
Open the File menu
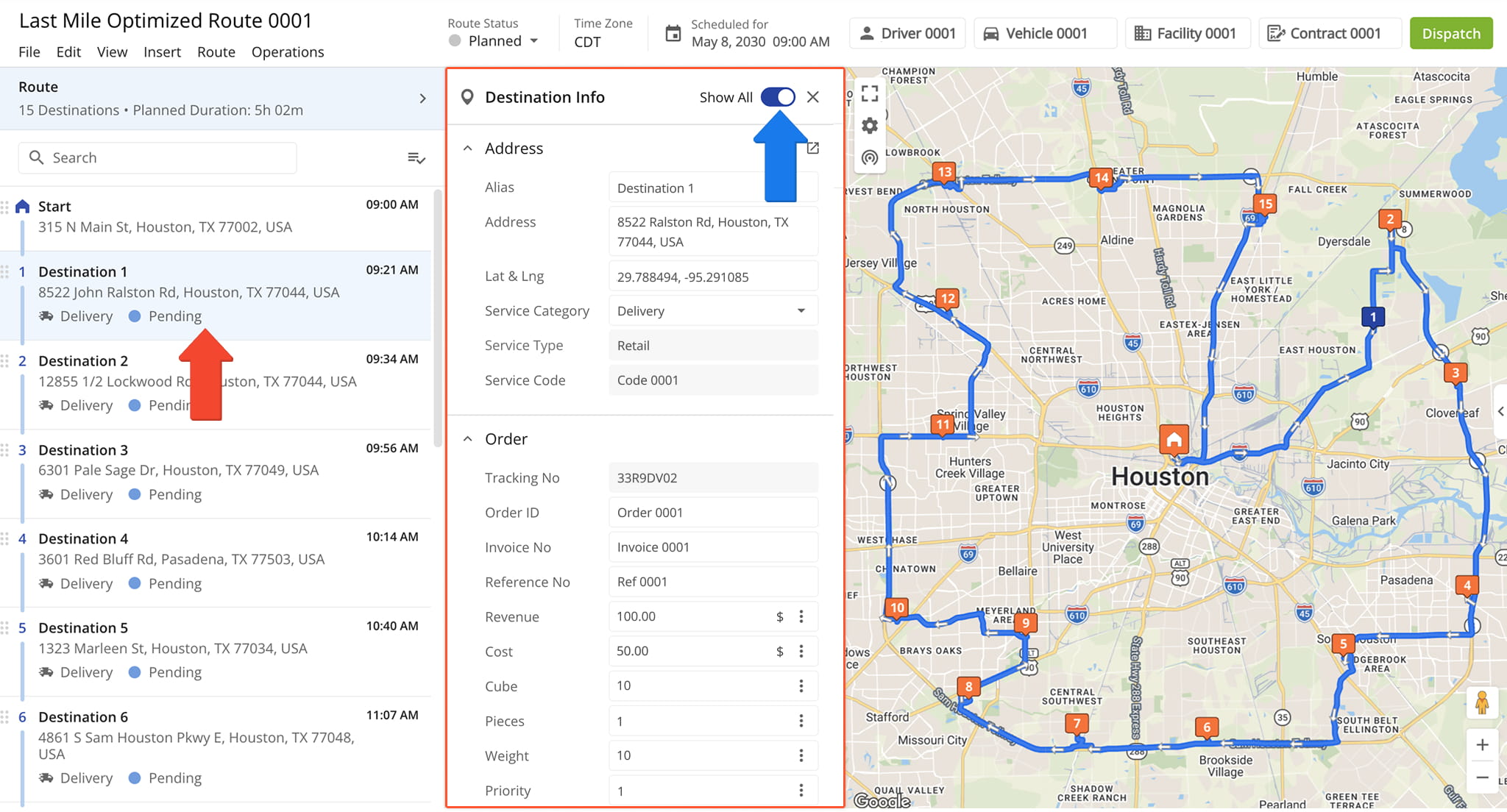[29, 52]
